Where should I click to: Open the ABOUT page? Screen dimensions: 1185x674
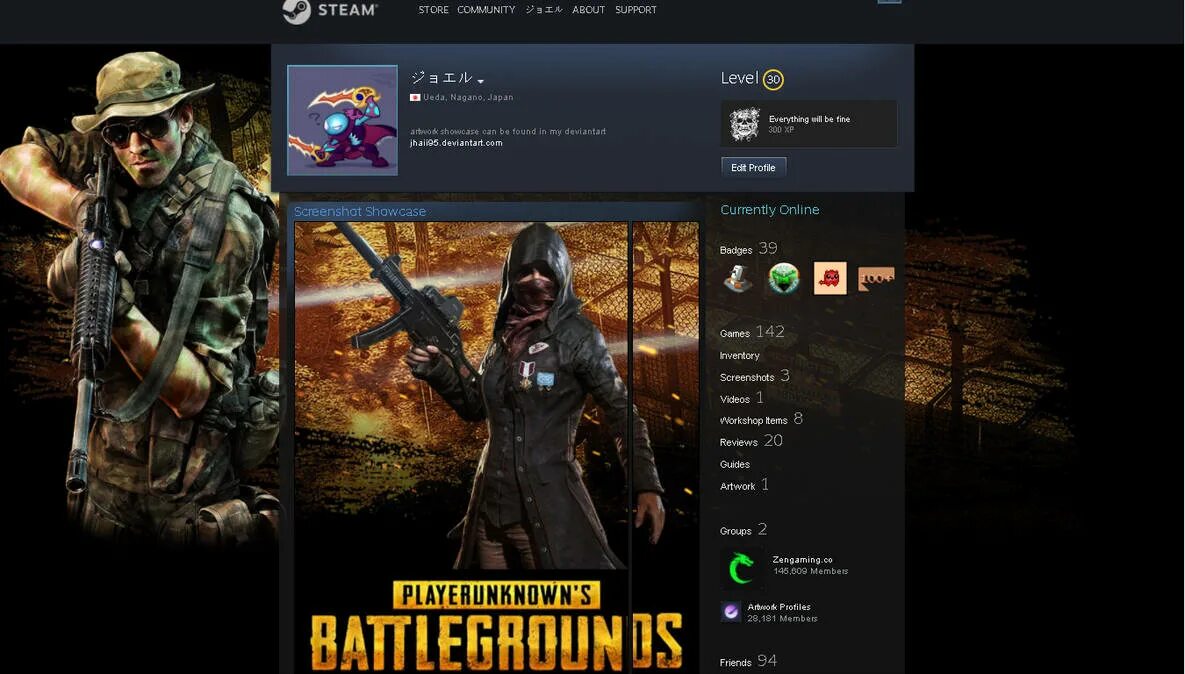(x=588, y=10)
